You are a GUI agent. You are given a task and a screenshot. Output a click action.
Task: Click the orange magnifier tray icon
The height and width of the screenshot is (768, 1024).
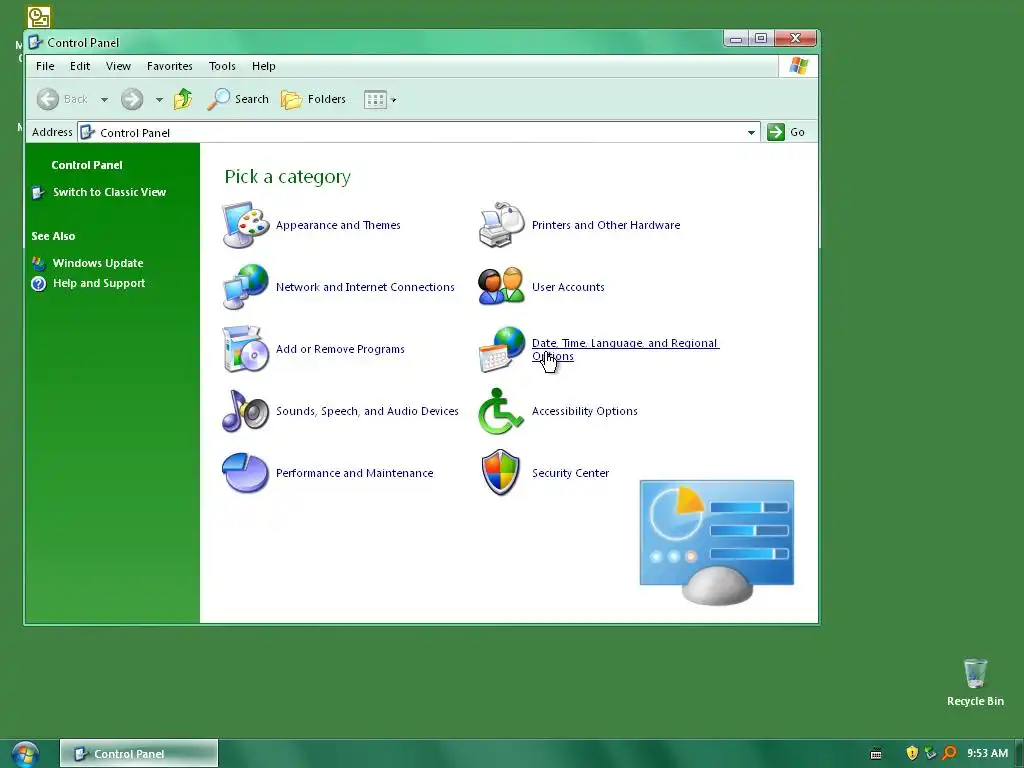[x=949, y=753]
